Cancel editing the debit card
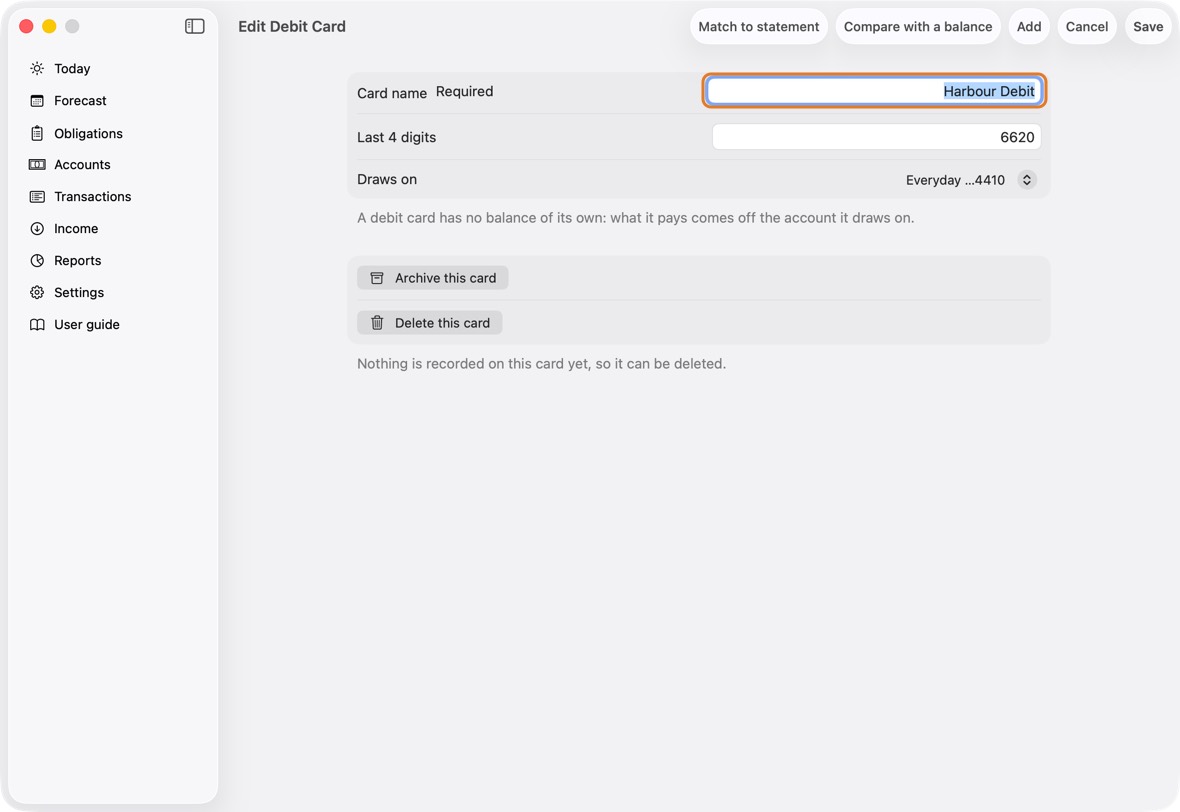1180x812 pixels. click(1087, 26)
